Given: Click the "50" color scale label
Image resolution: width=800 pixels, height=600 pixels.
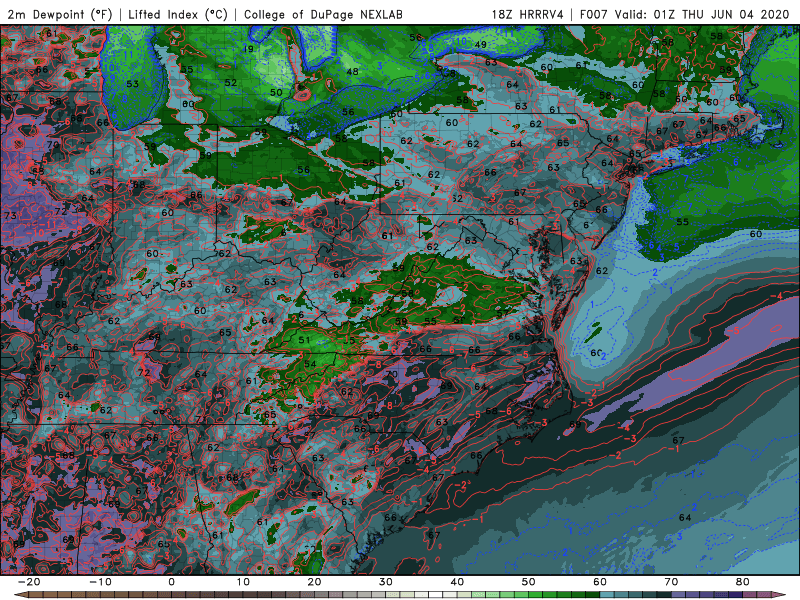Looking at the screenshot, I should 529,582.
